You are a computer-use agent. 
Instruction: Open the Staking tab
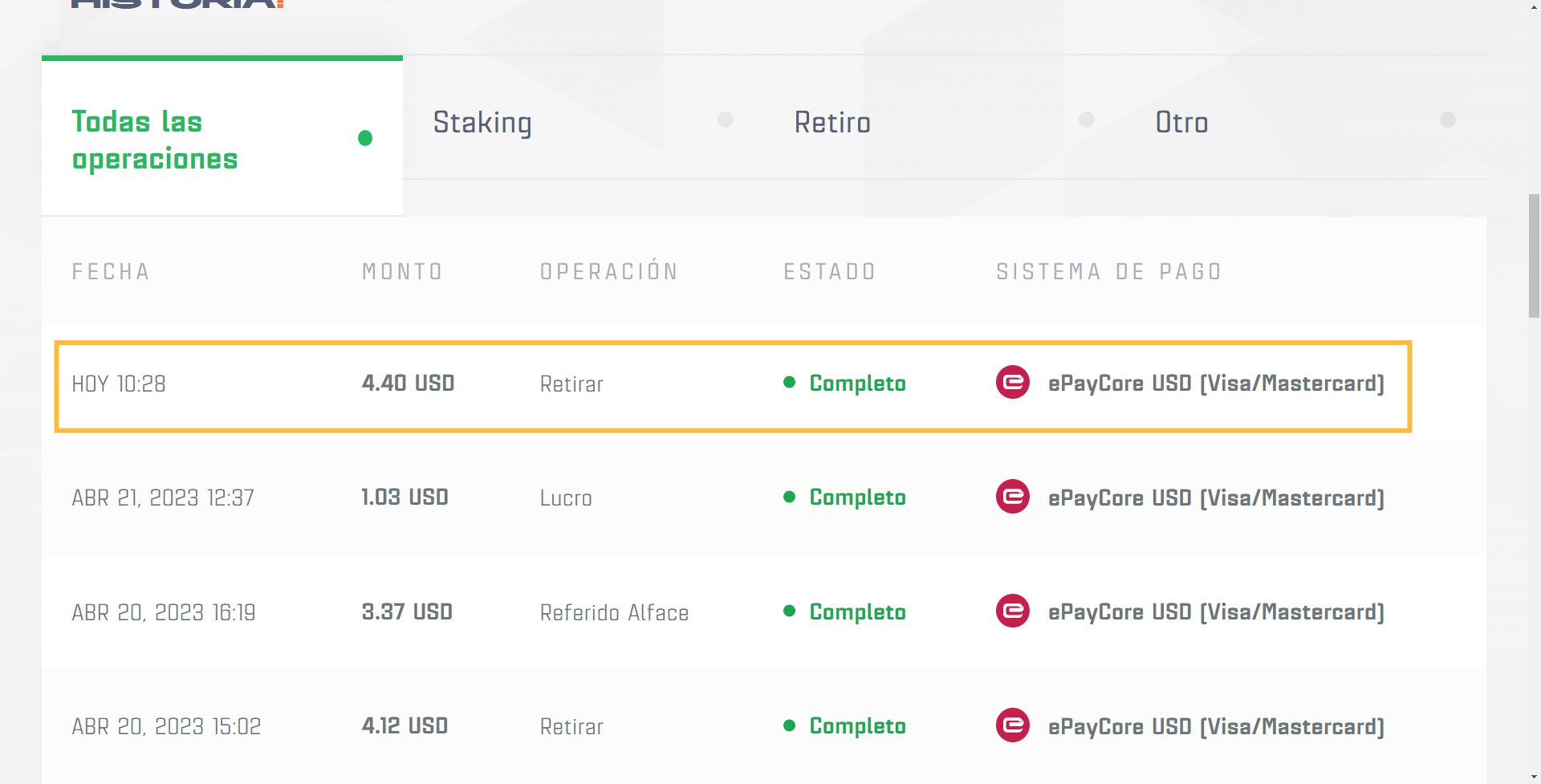(482, 122)
